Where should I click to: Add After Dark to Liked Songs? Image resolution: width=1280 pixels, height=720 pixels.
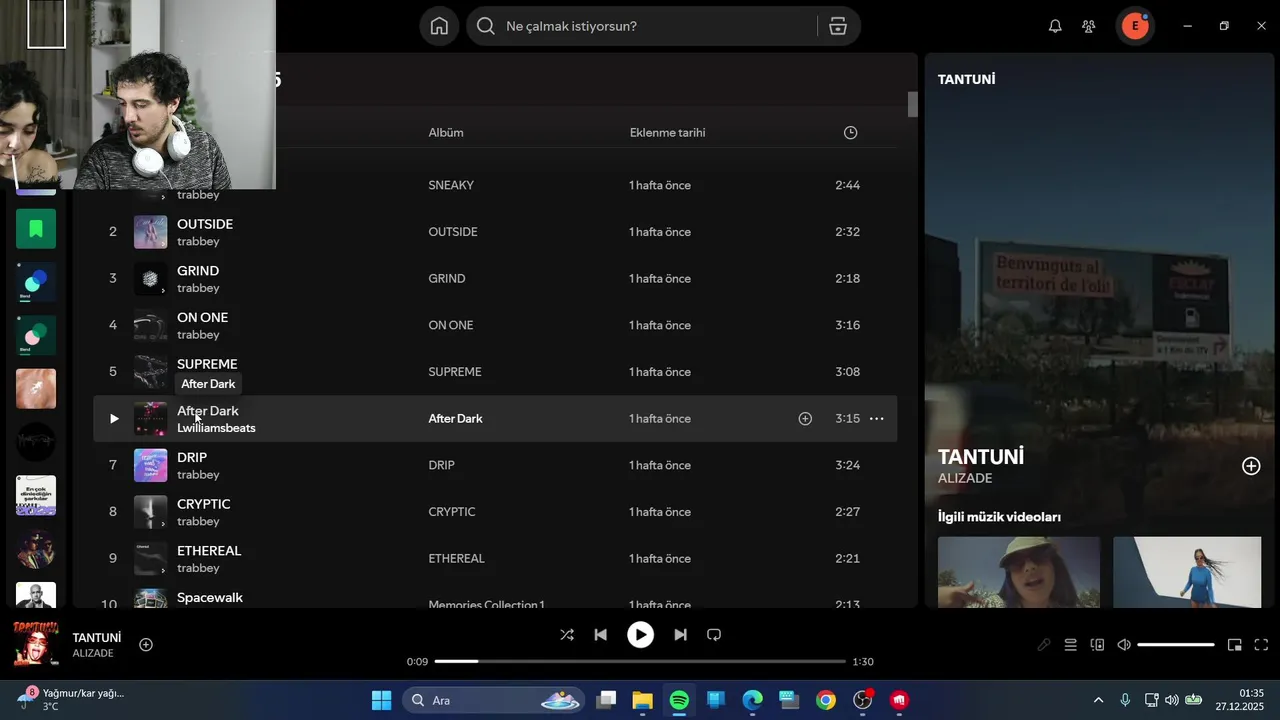[x=805, y=419]
